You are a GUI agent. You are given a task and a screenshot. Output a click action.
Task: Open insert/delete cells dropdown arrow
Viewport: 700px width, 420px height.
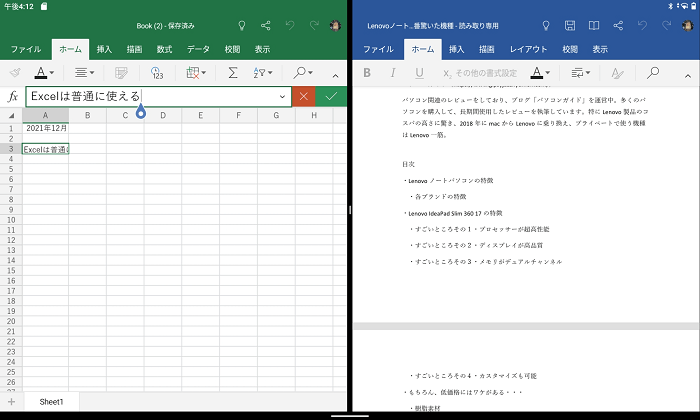[204, 73]
